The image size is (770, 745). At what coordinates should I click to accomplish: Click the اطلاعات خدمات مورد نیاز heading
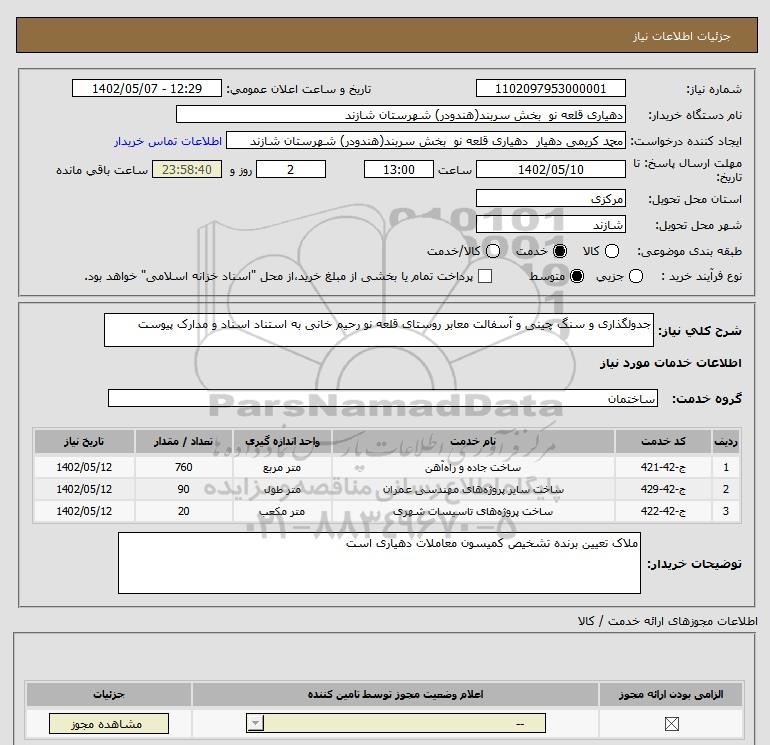(x=670, y=363)
